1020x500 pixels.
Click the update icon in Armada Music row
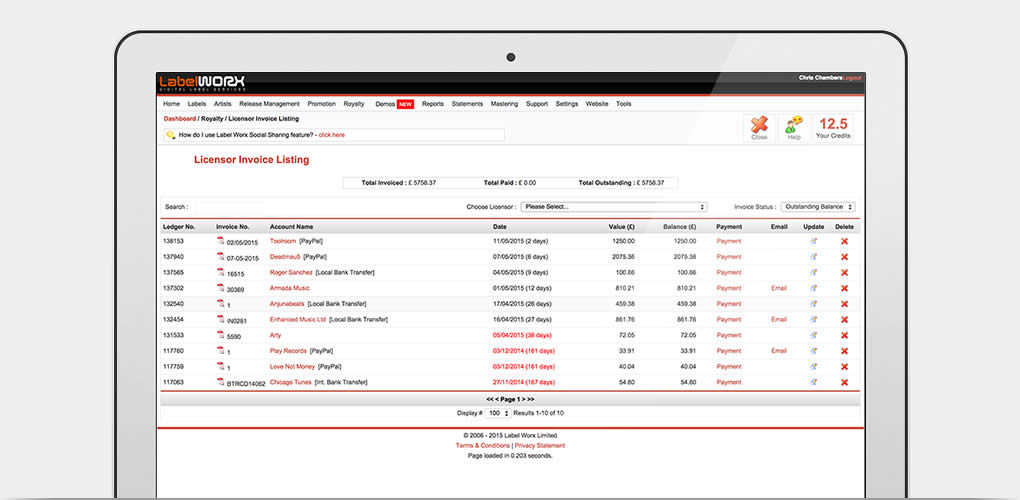[813, 288]
